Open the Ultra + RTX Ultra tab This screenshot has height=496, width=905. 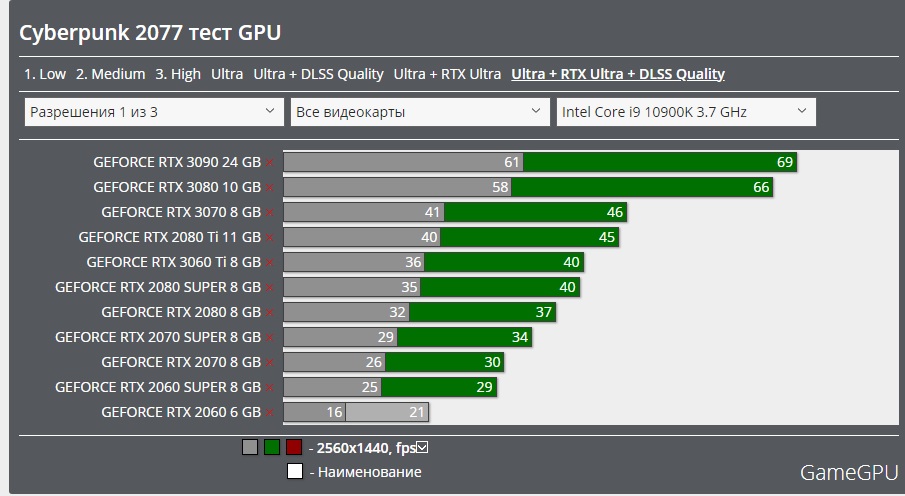click(447, 74)
